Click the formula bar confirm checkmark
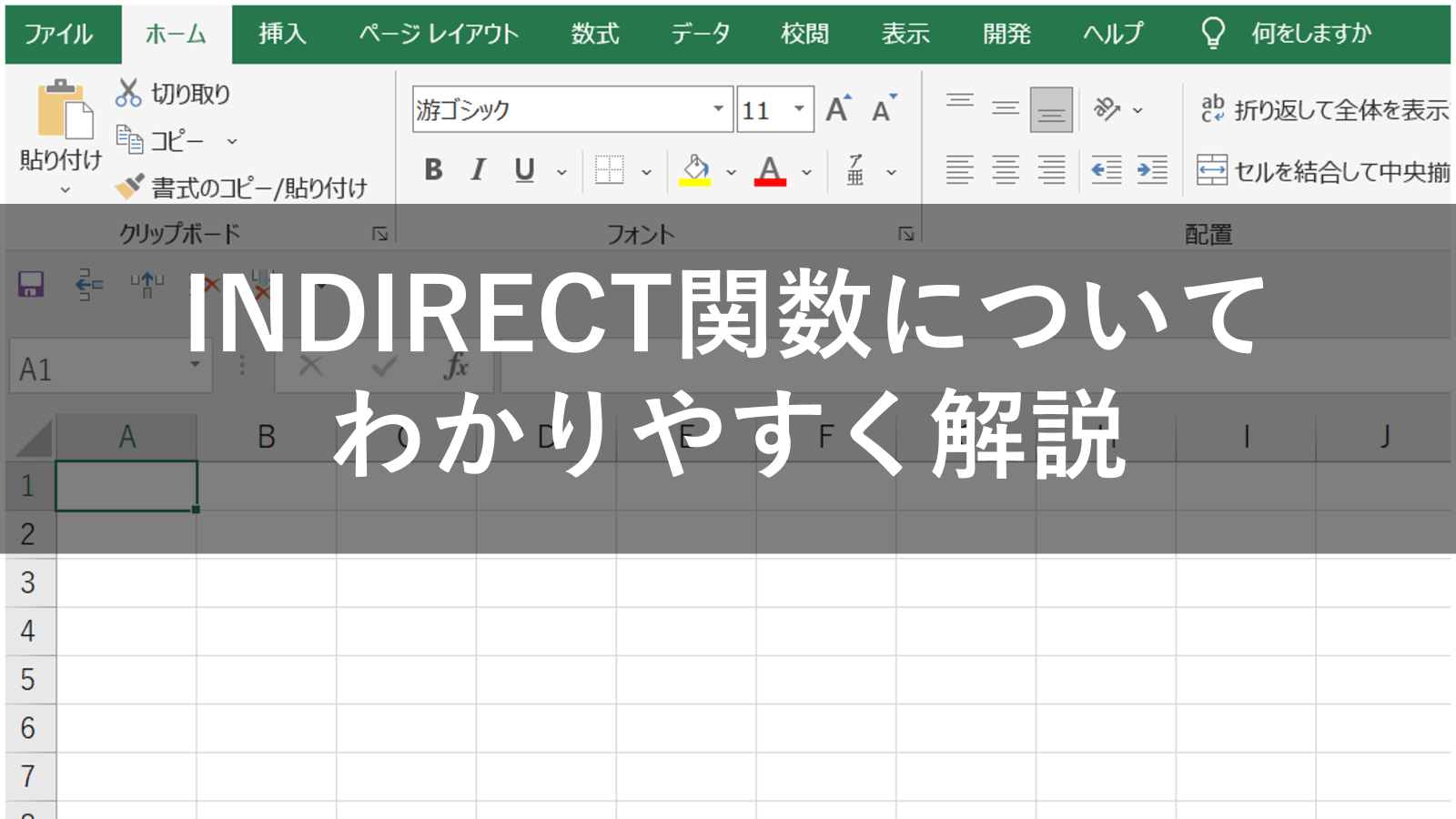 (x=384, y=367)
